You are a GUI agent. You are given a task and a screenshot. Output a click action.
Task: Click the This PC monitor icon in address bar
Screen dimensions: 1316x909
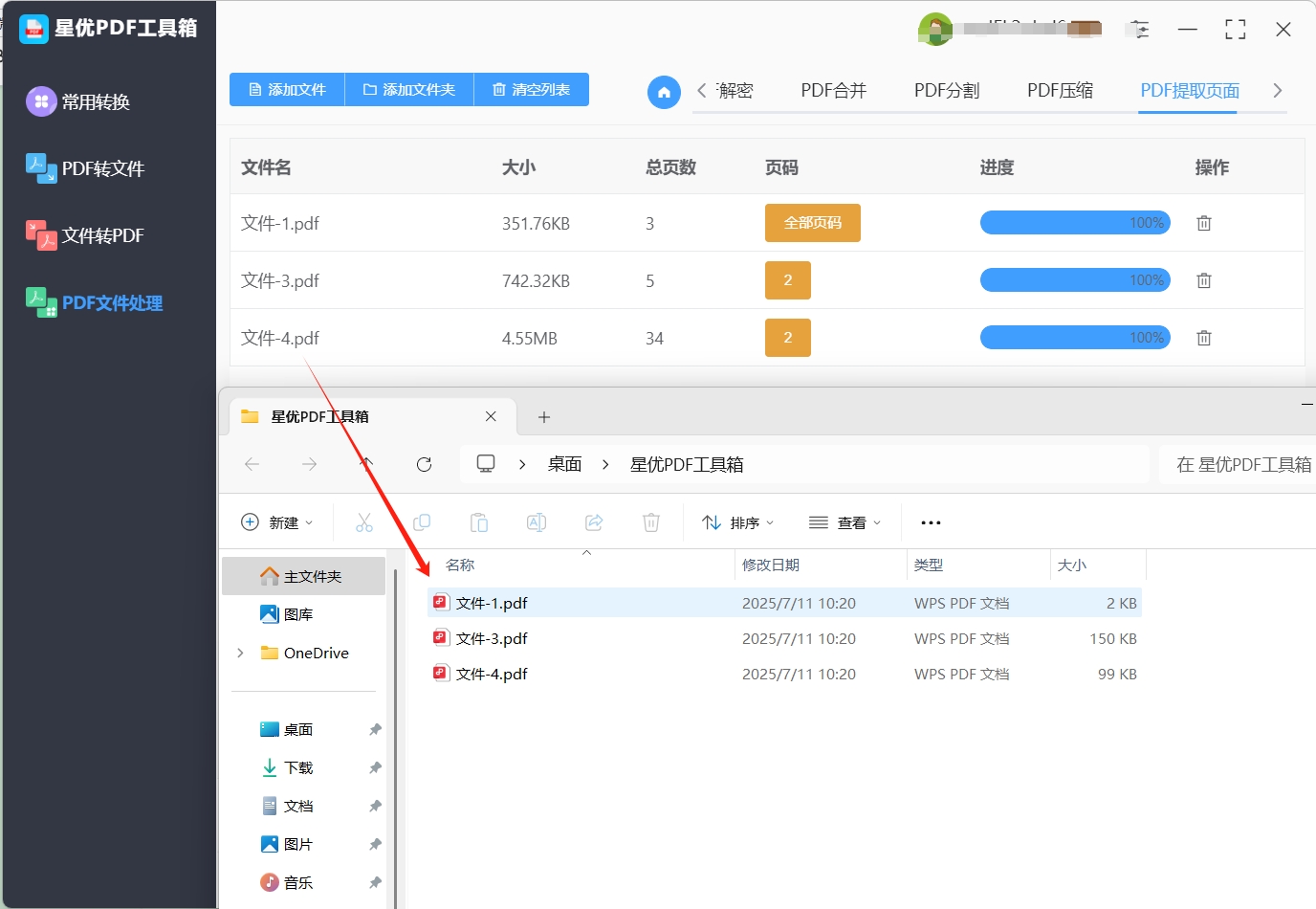[486, 464]
